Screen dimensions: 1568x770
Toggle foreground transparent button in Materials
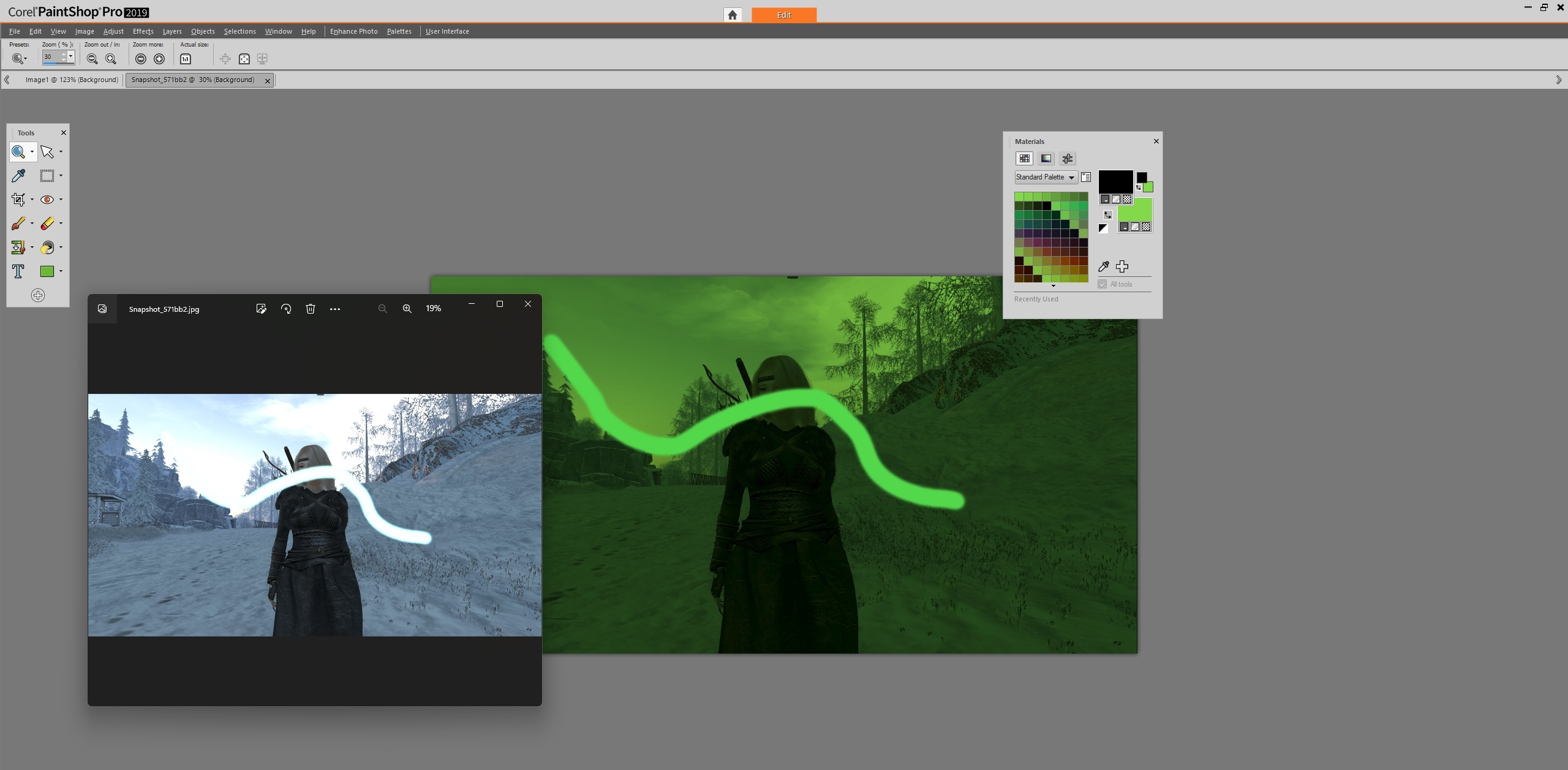[1127, 199]
